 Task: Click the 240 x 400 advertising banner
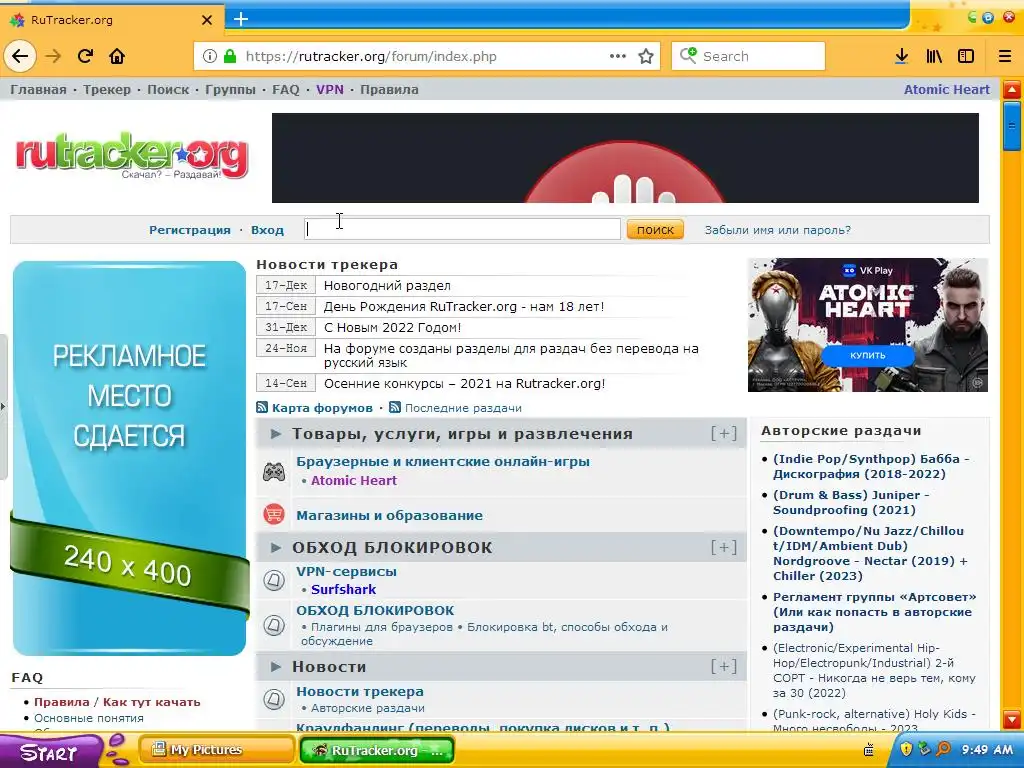point(129,458)
